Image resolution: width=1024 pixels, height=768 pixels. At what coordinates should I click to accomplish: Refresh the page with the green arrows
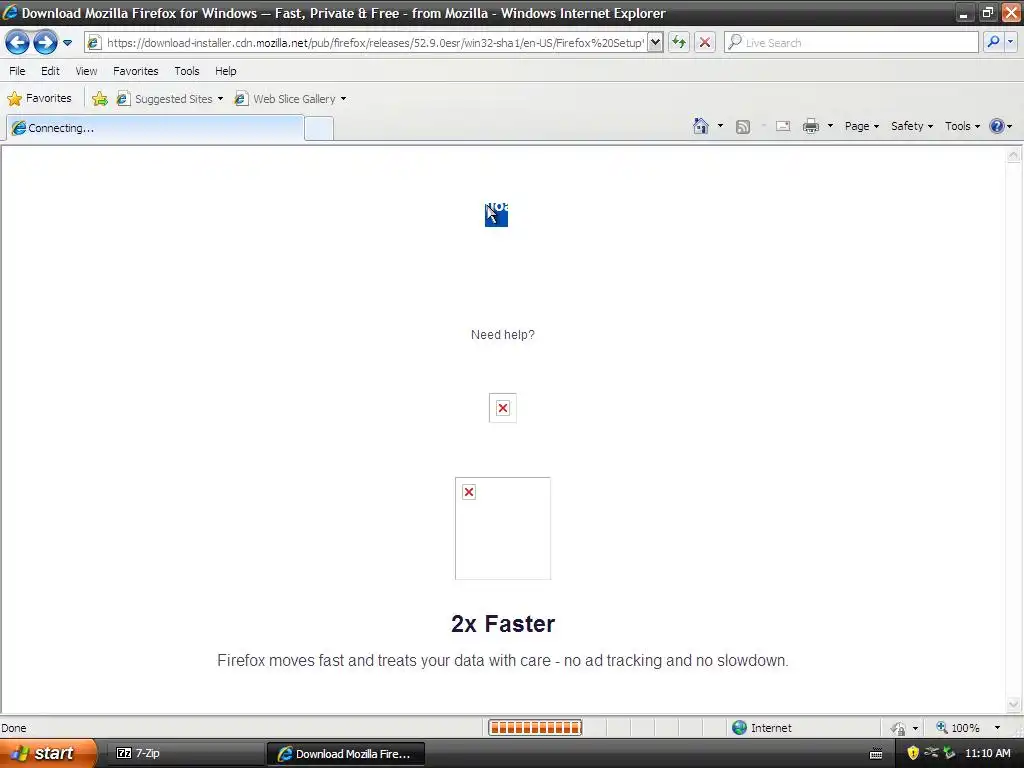(679, 43)
